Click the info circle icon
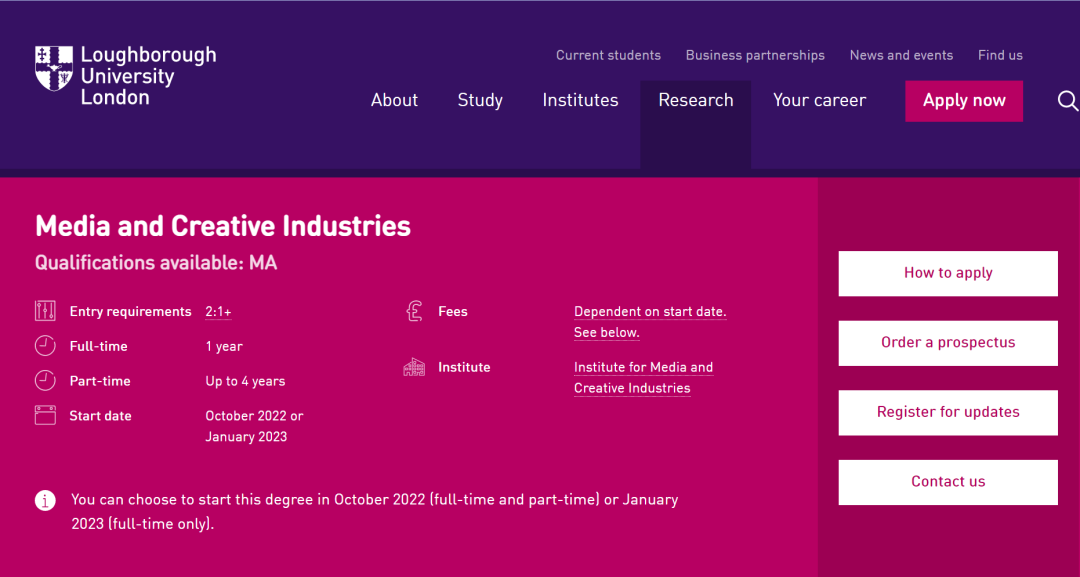The image size is (1080, 577). coord(45,500)
